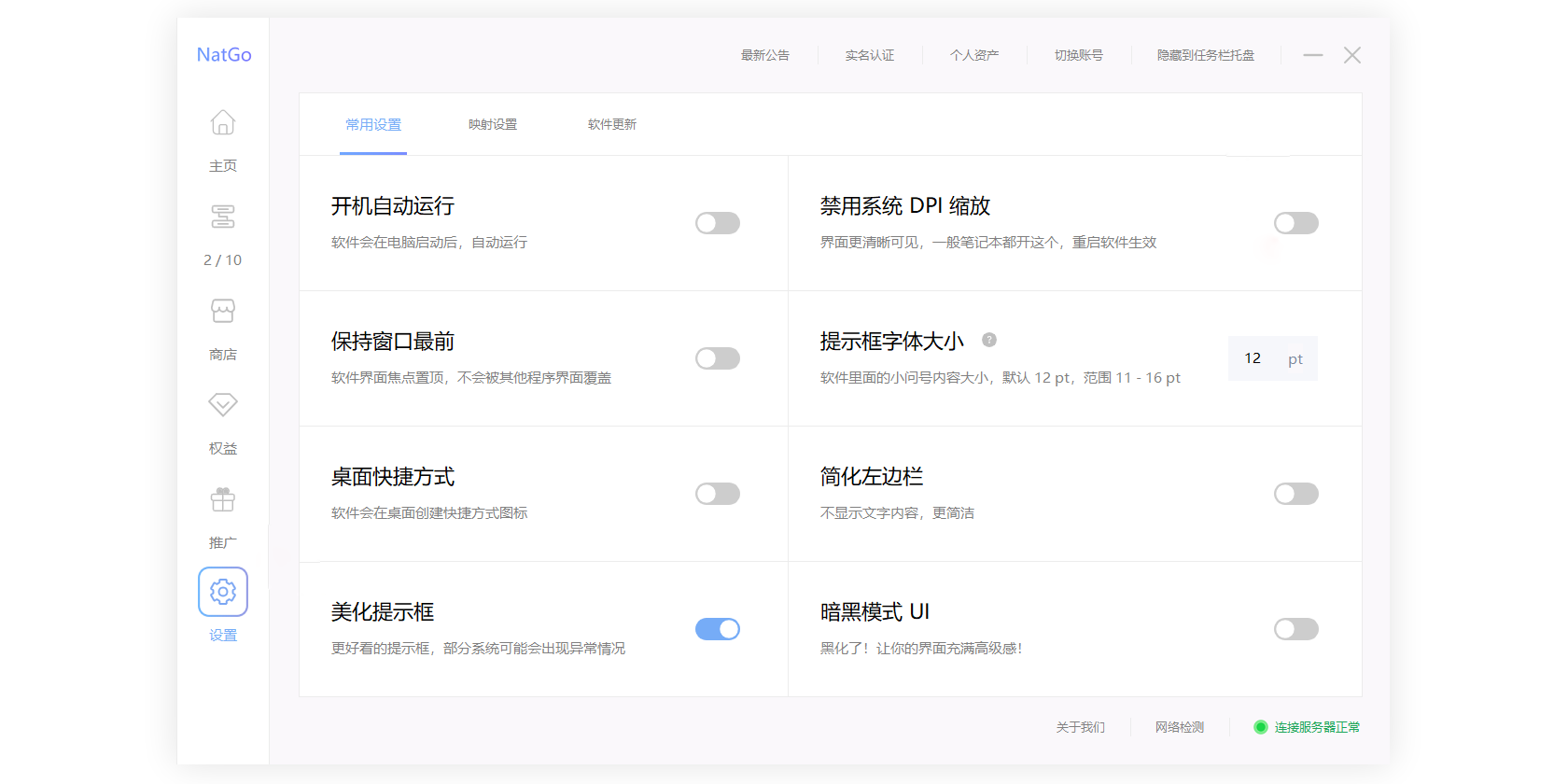Turn off the 美化提示框 switch

[717, 629]
